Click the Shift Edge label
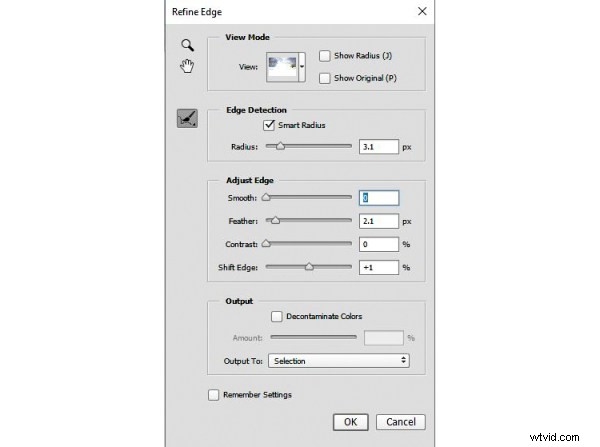600x447 pixels. click(x=238, y=268)
